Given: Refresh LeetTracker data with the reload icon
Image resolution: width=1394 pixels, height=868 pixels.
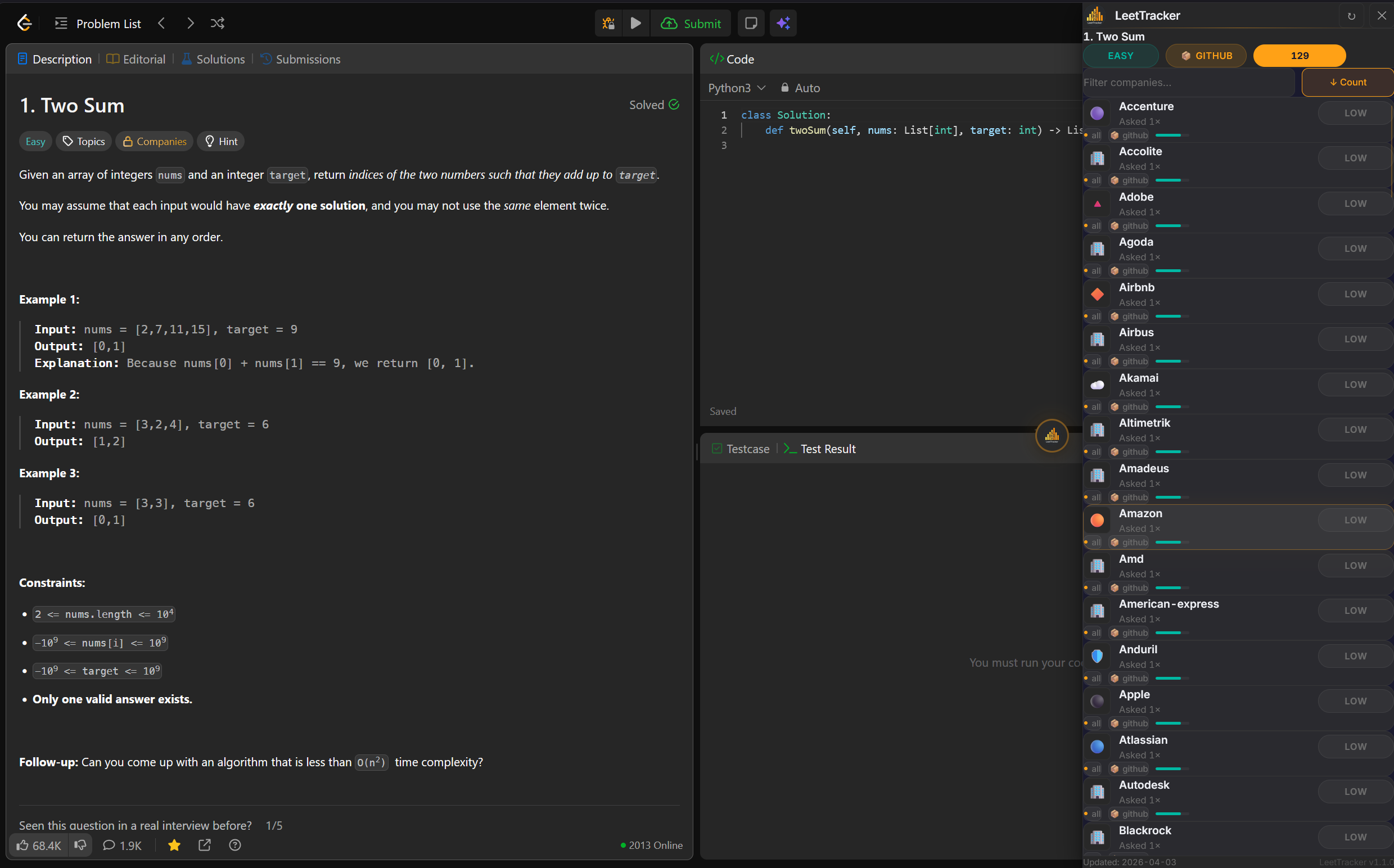Looking at the screenshot, I should [x=1351, y=16].
